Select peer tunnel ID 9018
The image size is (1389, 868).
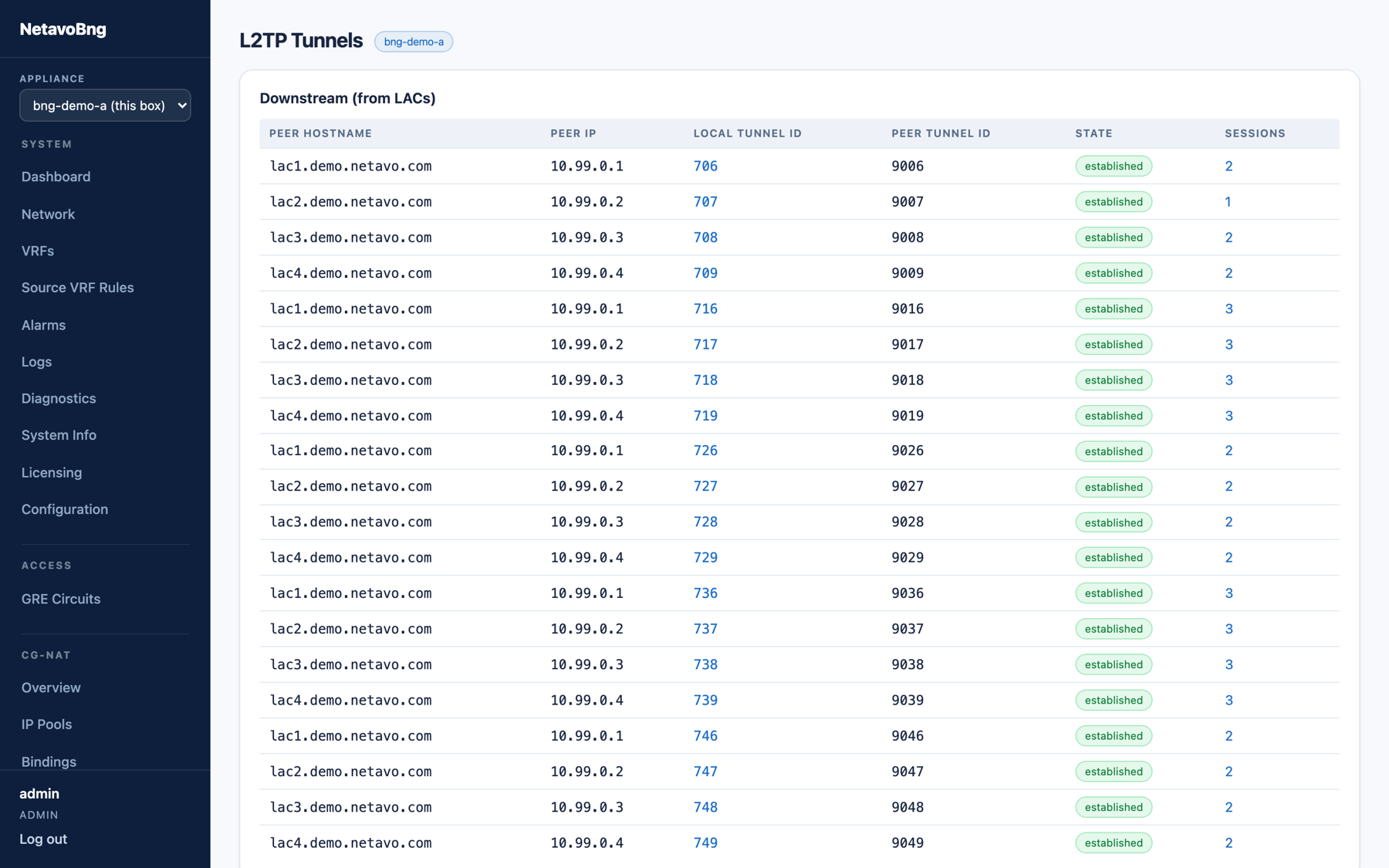click(907, 380)
